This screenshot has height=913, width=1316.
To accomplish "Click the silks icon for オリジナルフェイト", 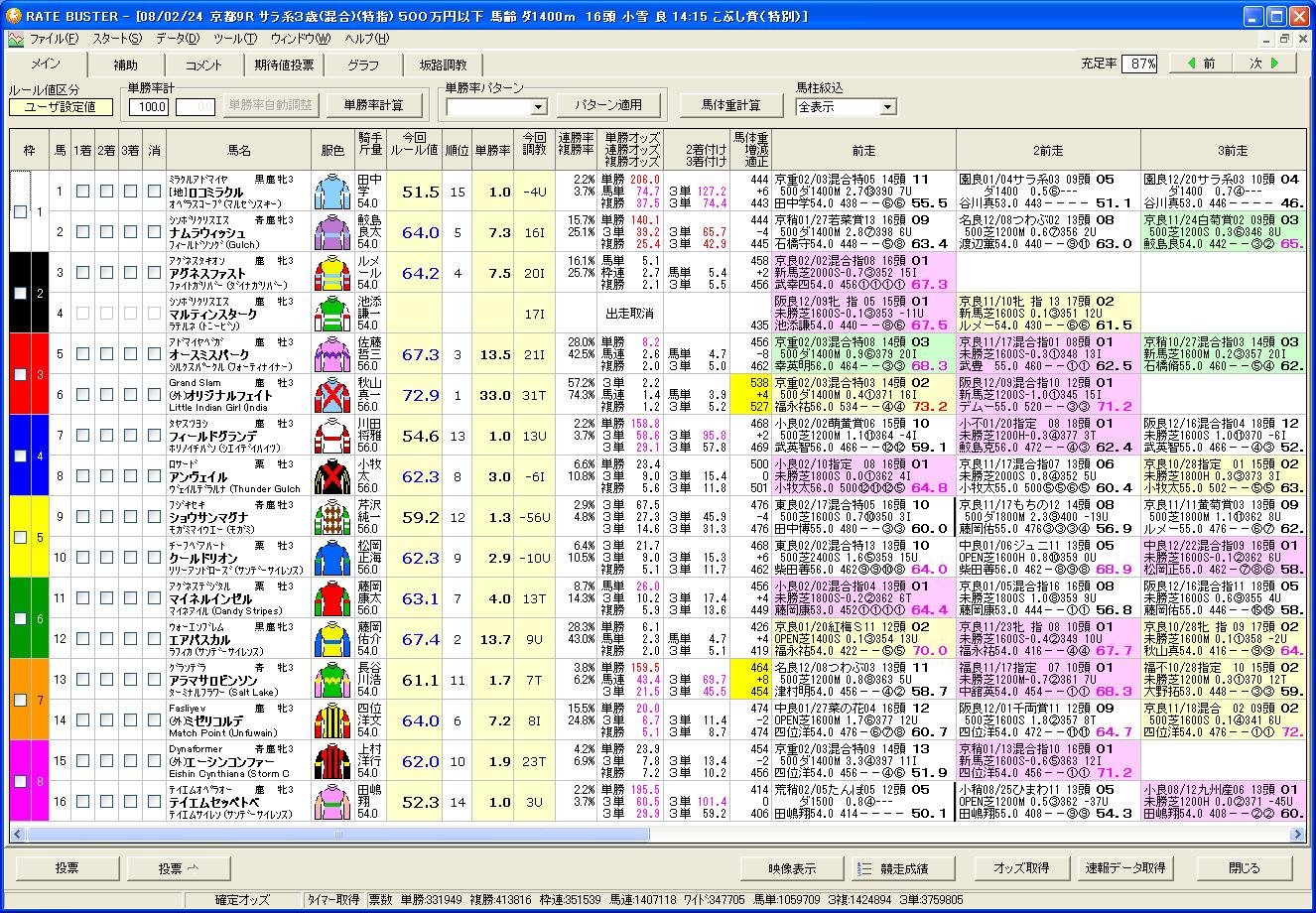I will click(x=332, y=395).
